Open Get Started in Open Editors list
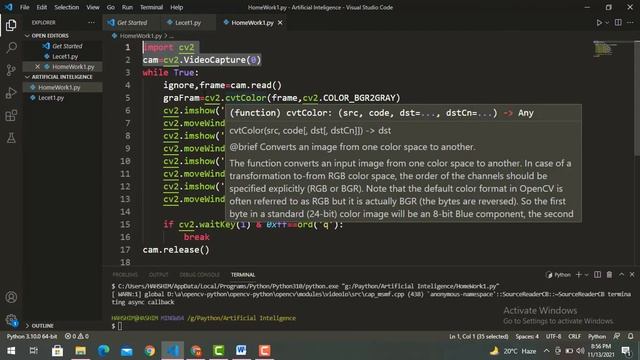Viewport: 640px width, 360px height. 63,46
